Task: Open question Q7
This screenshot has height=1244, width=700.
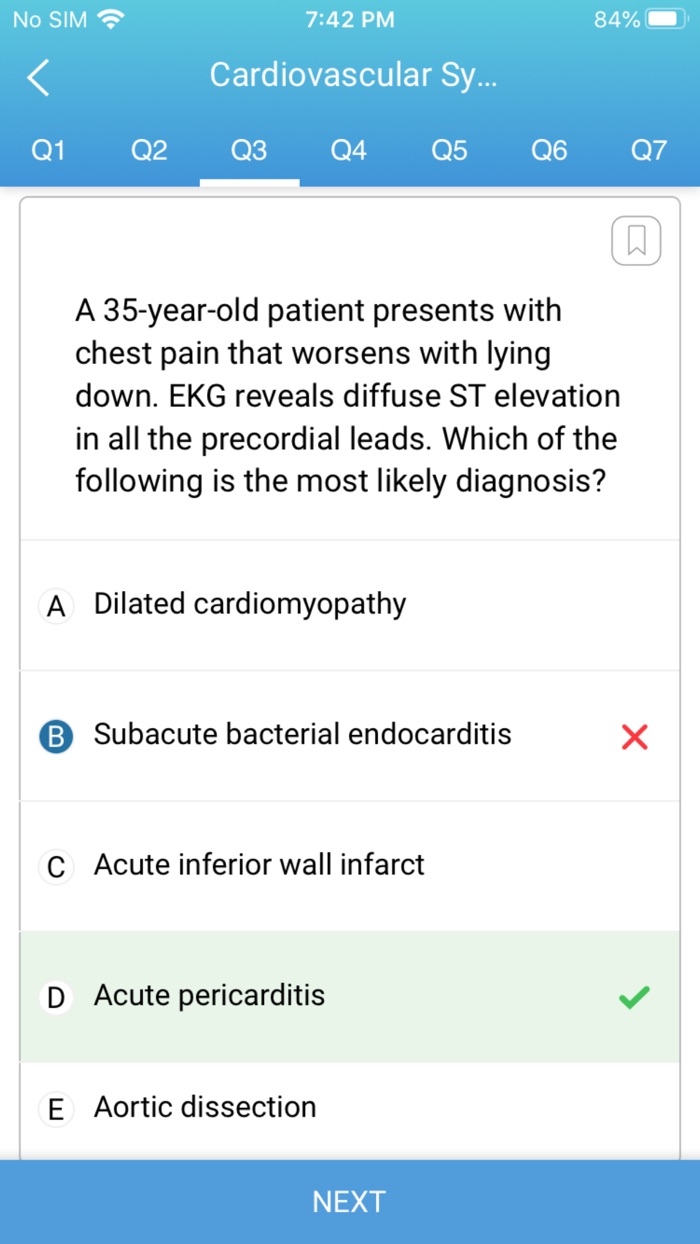Action: tap(649, 150)
